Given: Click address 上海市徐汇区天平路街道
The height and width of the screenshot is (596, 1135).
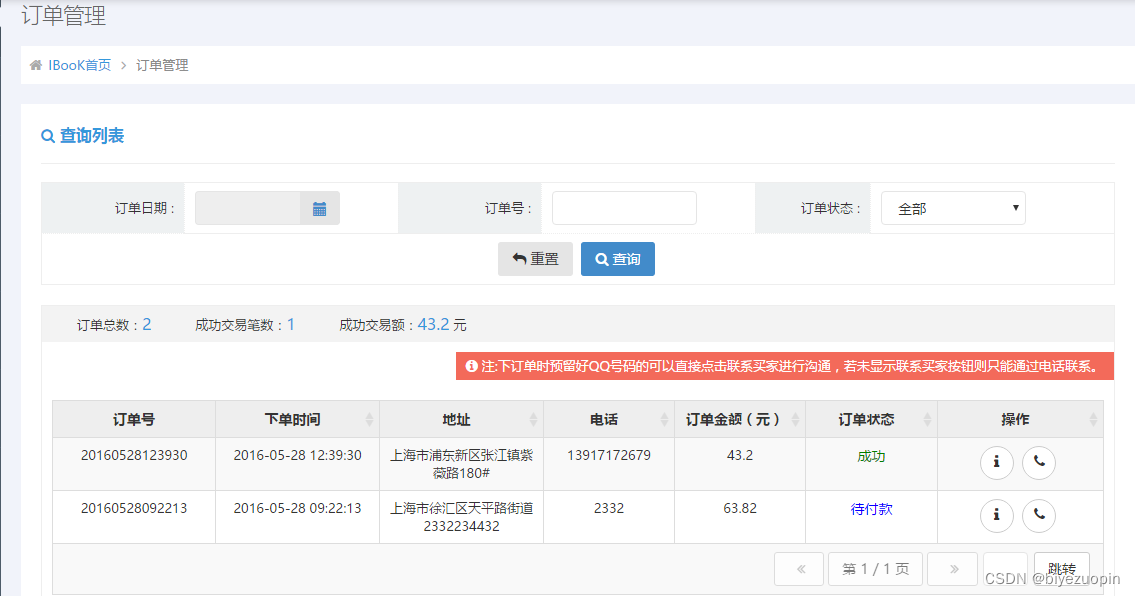Looking at the screenshot, I should tap(462, 508).
